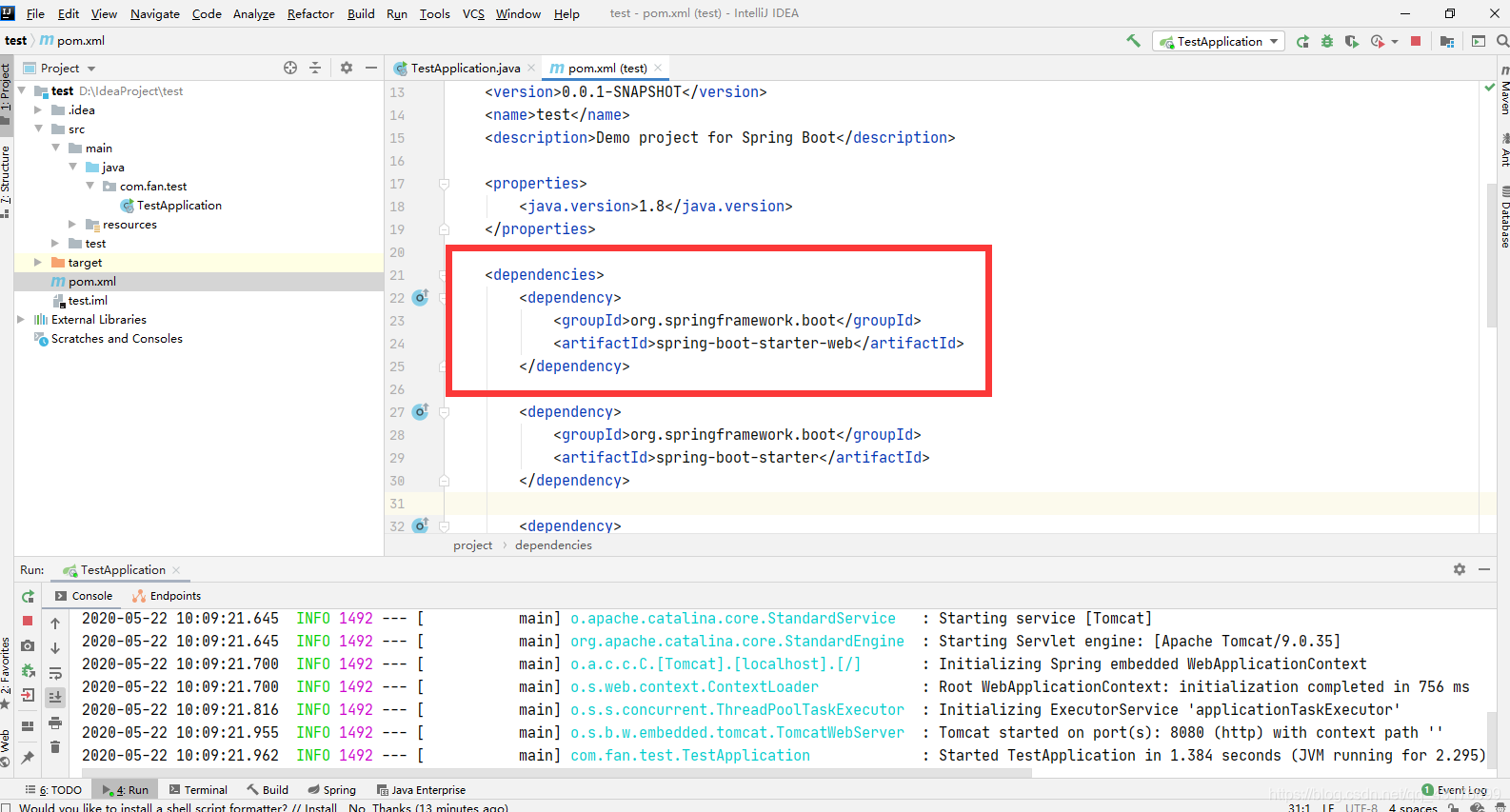Open the TestApplication run configuration dropdown

point(1219,41)
